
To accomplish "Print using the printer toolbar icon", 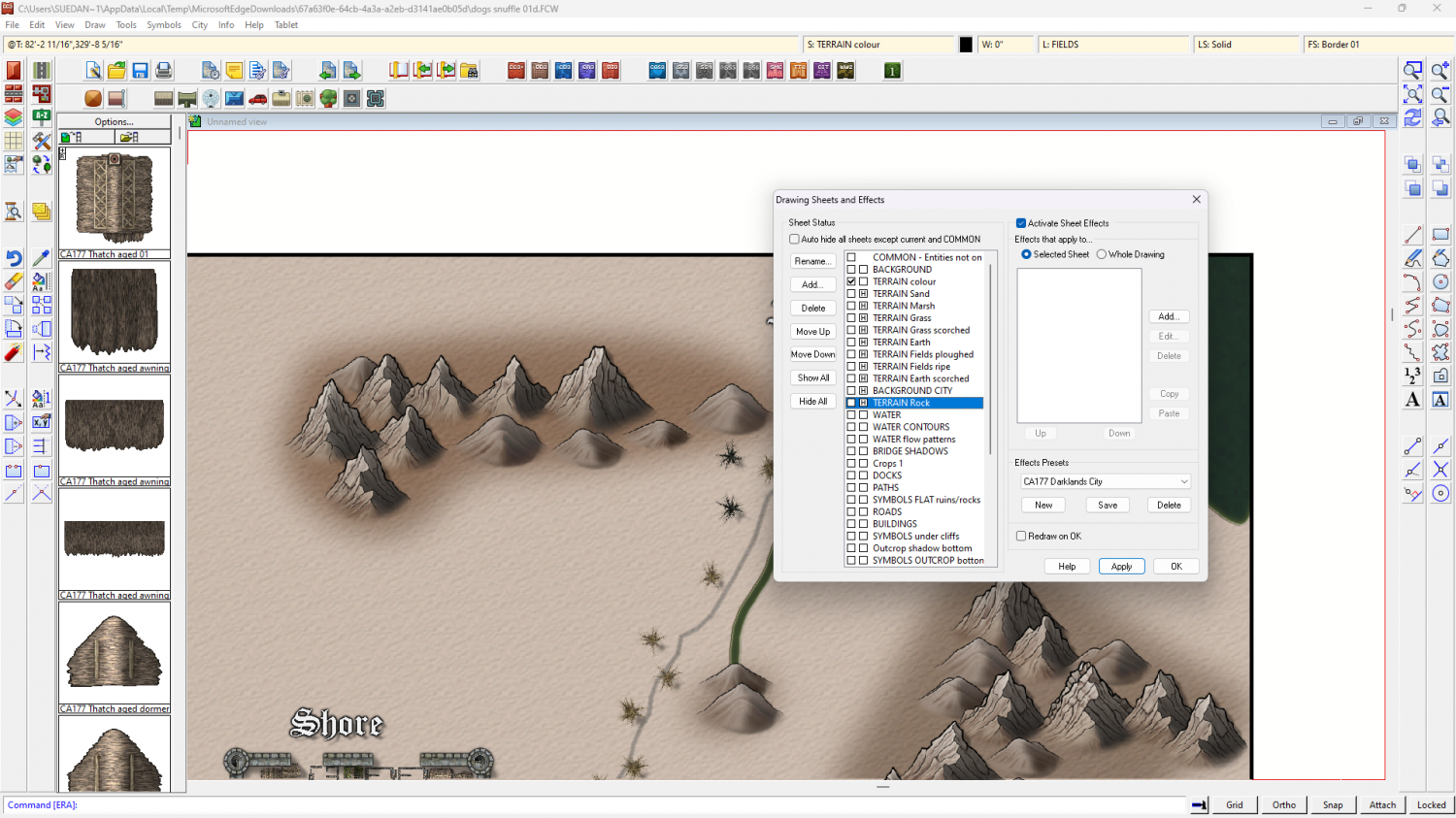I will (x=163, y=70).
